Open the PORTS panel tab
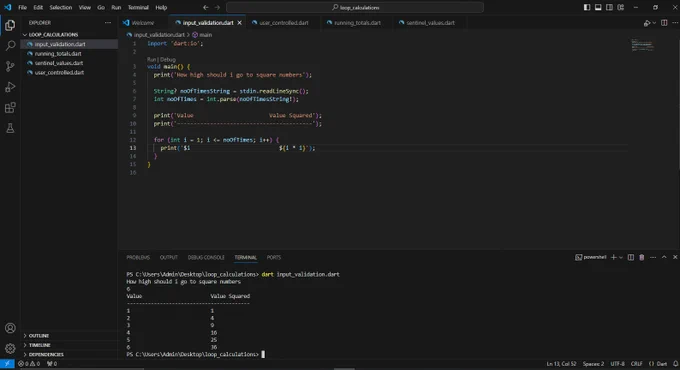The width and height of the screenshot is (680, 370). (274, 257)
